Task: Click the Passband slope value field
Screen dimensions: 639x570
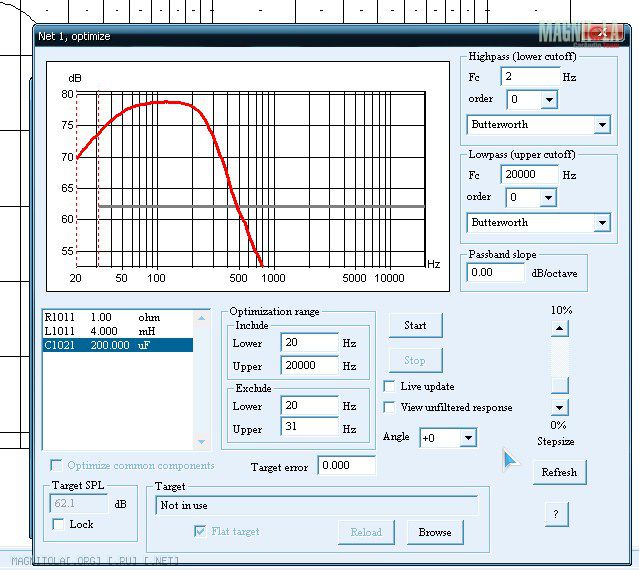Action: pos(495,272)
